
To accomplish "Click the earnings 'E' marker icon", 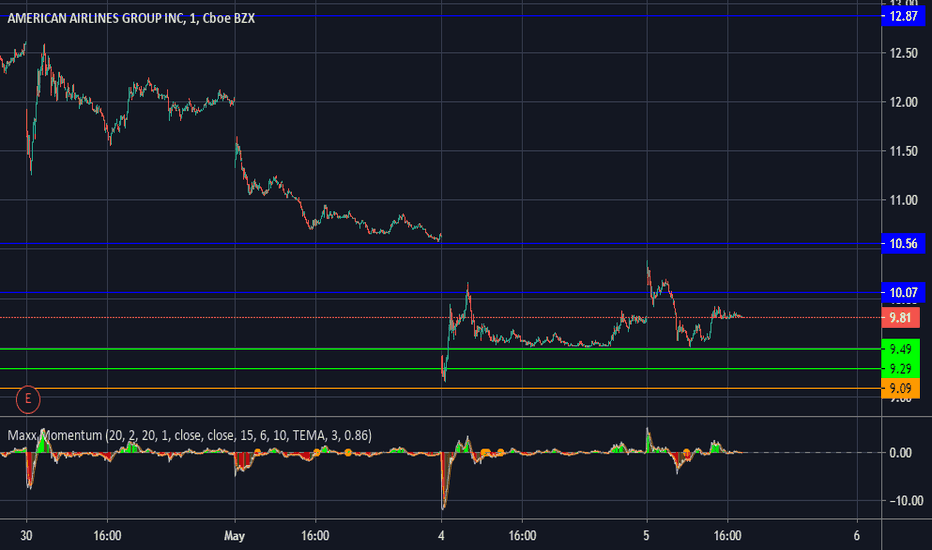I will coord(28,400).
